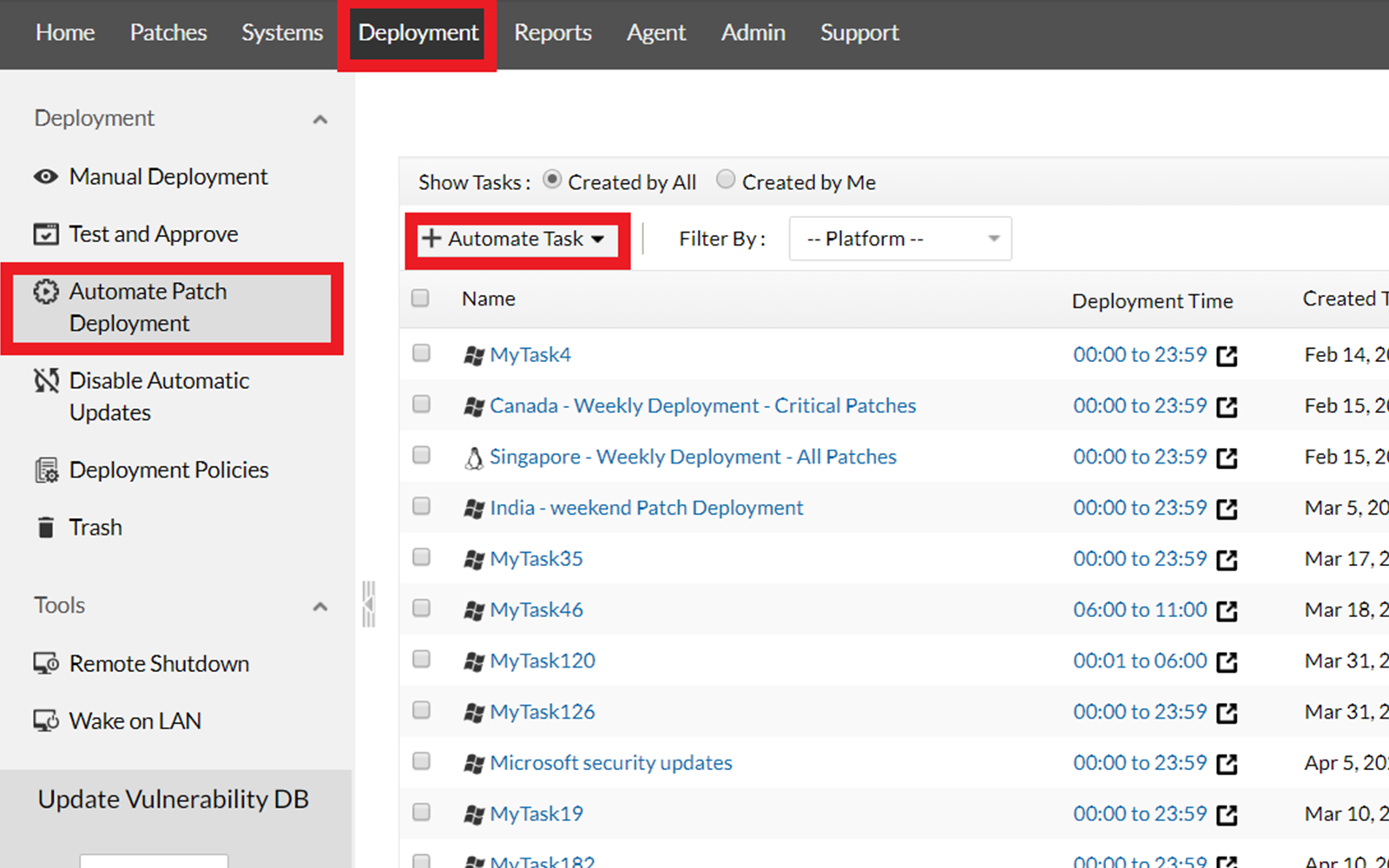Viewport: 1389px width, 868px height.
Task: Switch to the Reports tab
Action: pyautogui.click(x=553, y=33)
